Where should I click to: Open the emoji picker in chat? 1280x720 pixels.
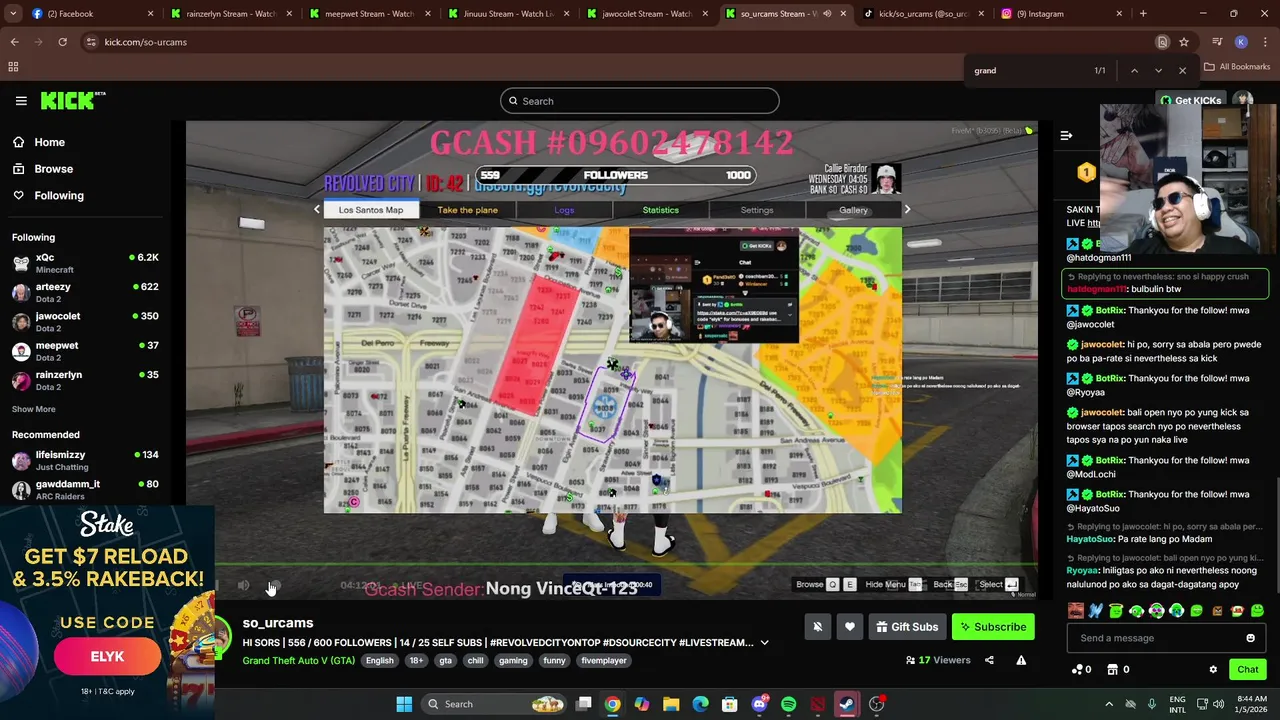(x=1250, y=638)
